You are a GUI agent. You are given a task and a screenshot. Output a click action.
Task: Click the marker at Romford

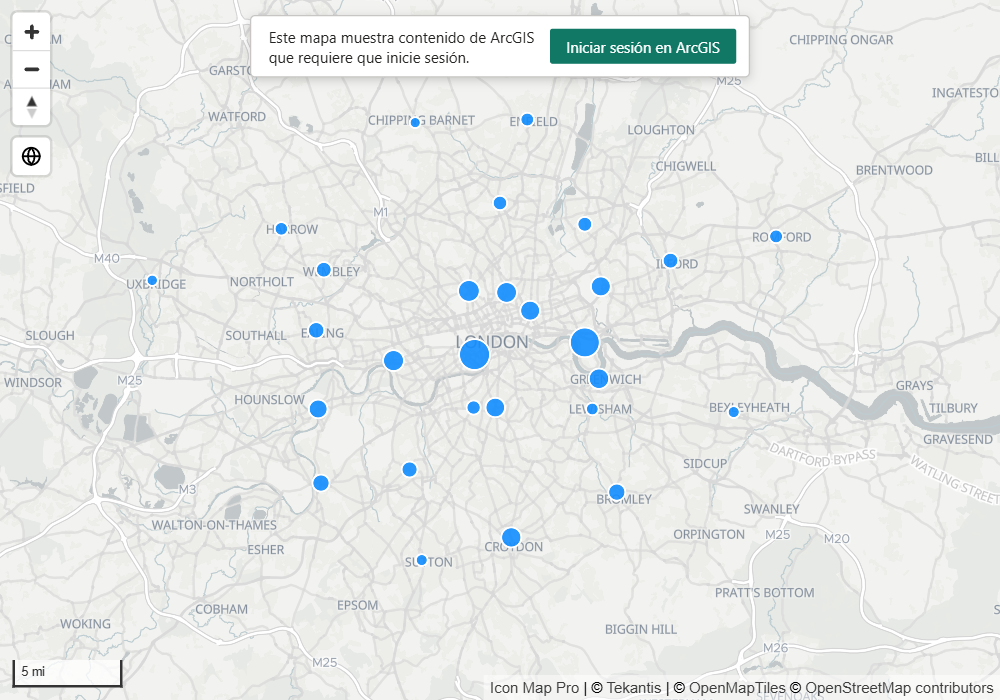776,237
